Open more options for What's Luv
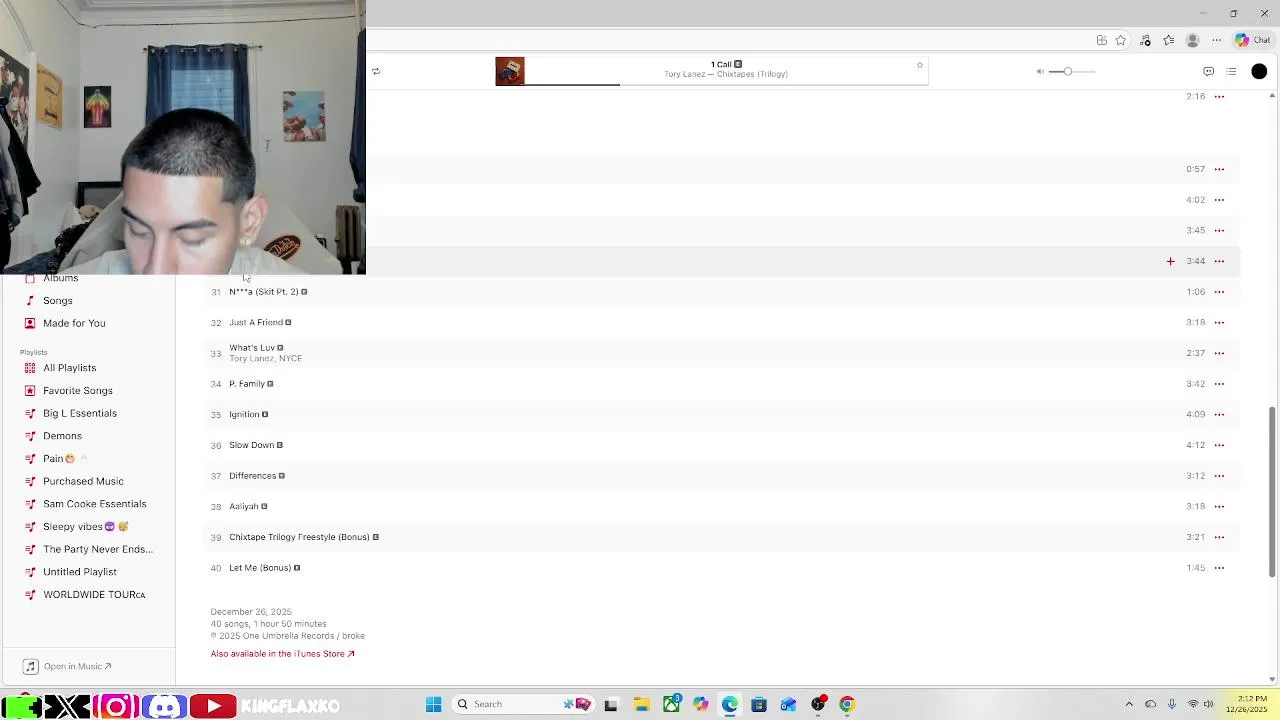Viewport: 1280px width, 720px height. click(1219, 353)
